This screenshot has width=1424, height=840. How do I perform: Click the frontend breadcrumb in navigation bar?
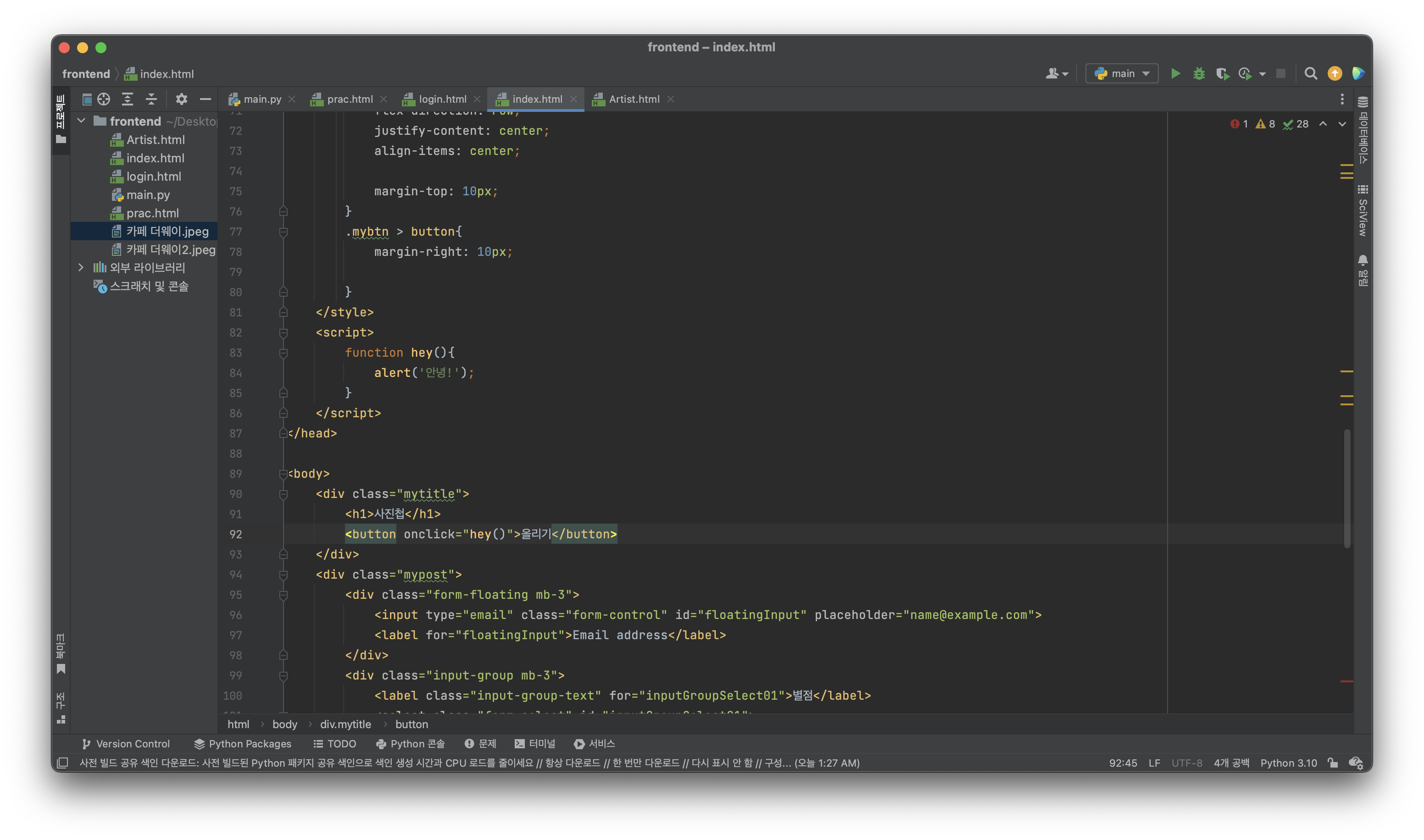pyautogui.click(x=86, y=73)
